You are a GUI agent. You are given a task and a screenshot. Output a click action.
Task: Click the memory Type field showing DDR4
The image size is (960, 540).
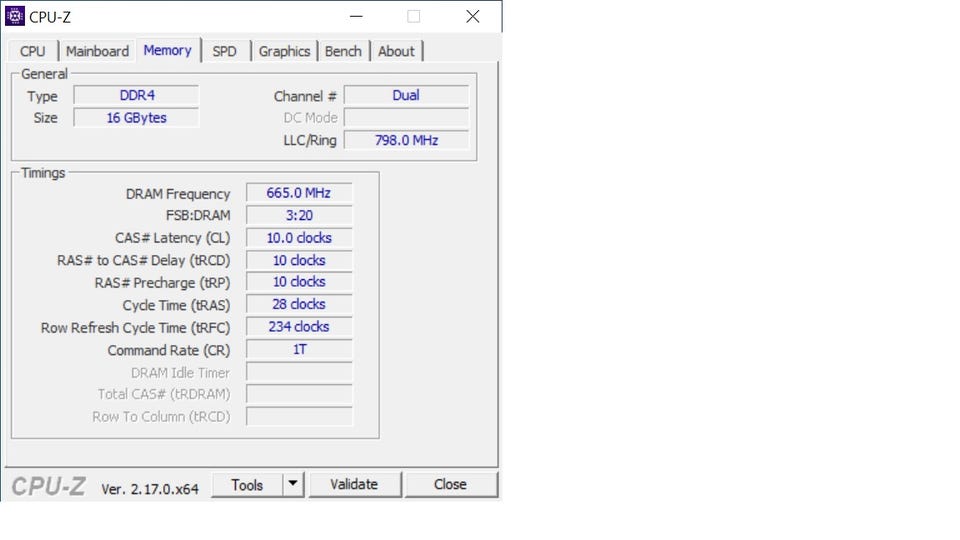click(x=137, y=96)
